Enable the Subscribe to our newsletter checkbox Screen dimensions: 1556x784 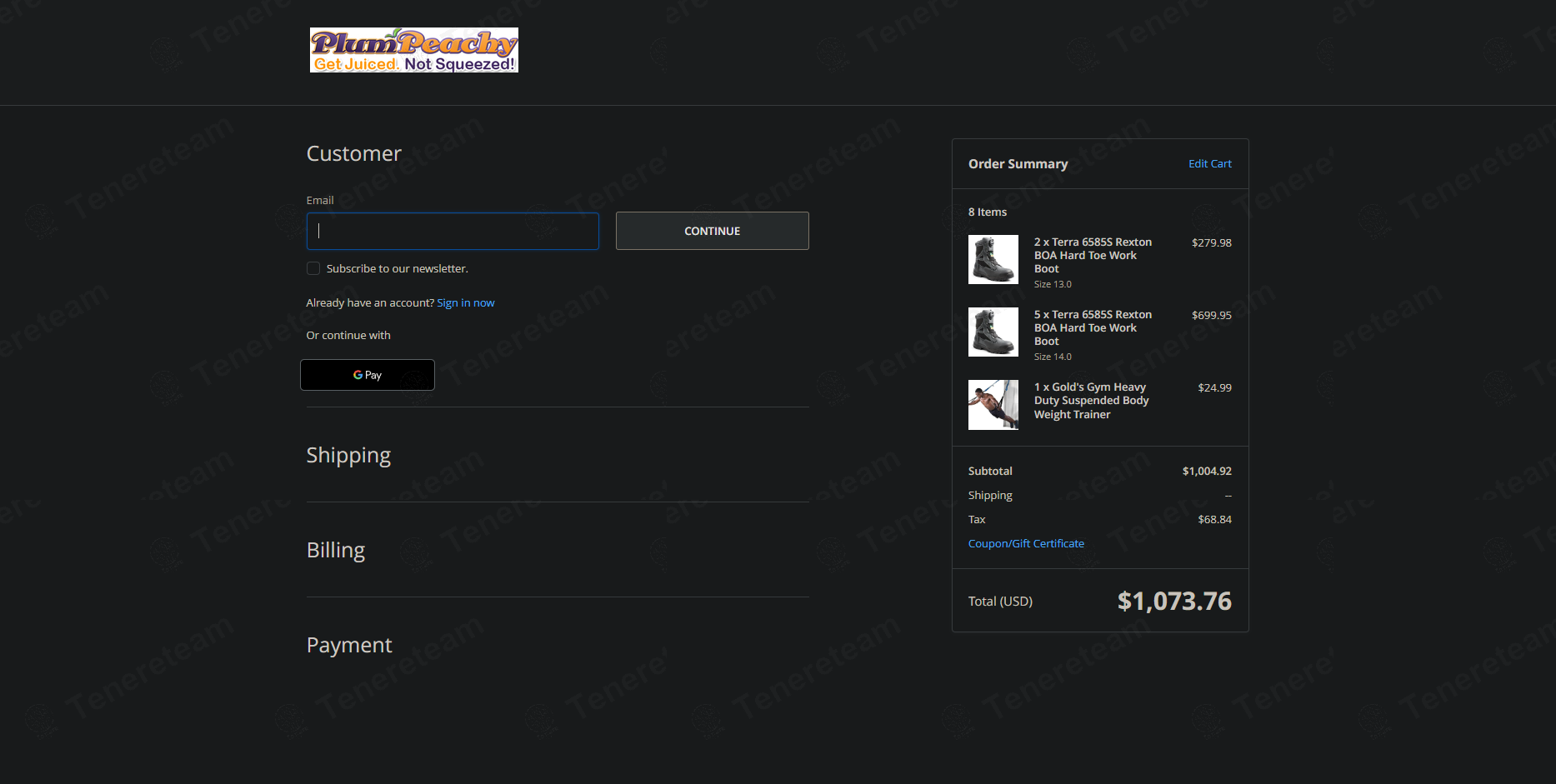click(x=313, y=268)
